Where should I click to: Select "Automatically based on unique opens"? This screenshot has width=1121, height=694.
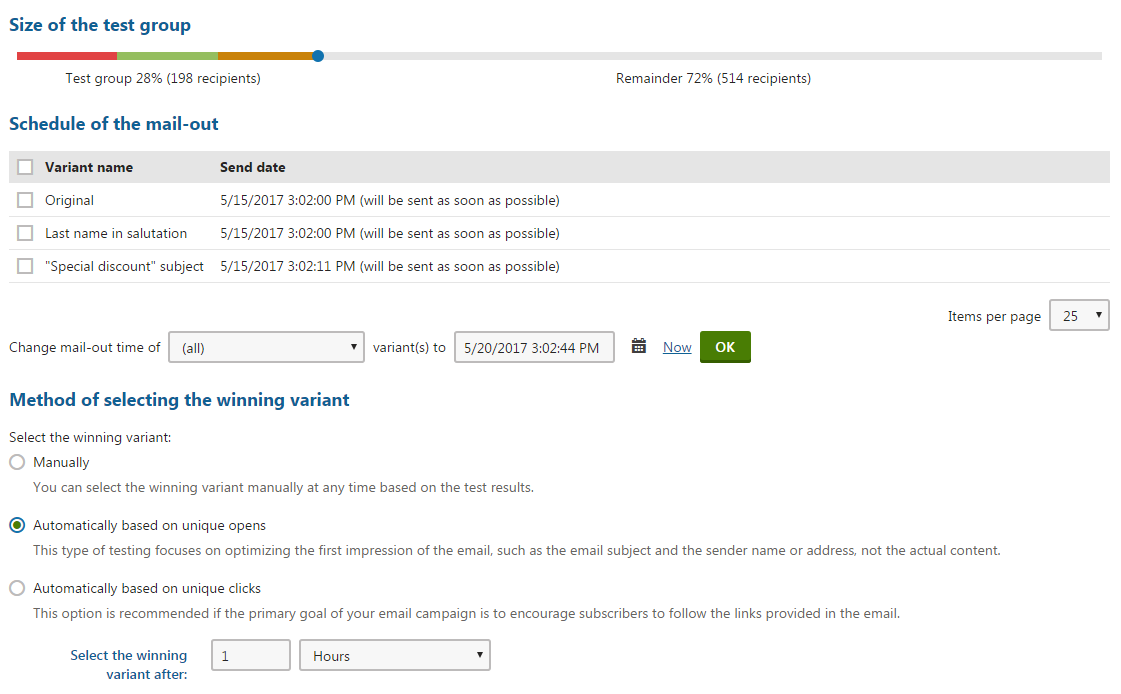[15, 525]
